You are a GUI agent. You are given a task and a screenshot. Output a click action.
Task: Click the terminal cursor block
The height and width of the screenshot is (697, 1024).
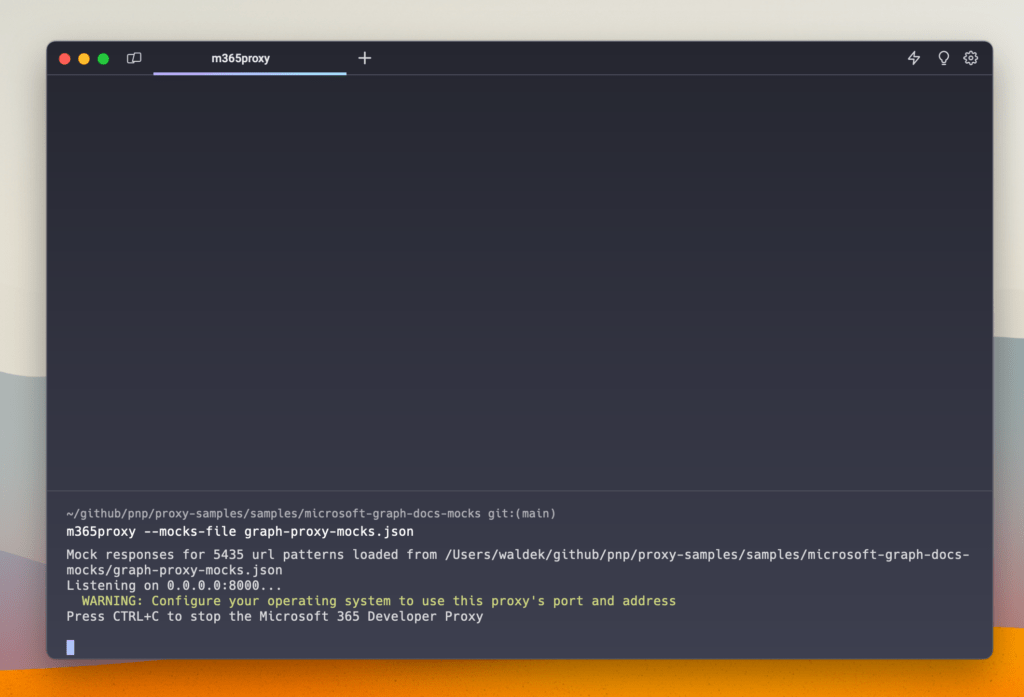(71, 647)
